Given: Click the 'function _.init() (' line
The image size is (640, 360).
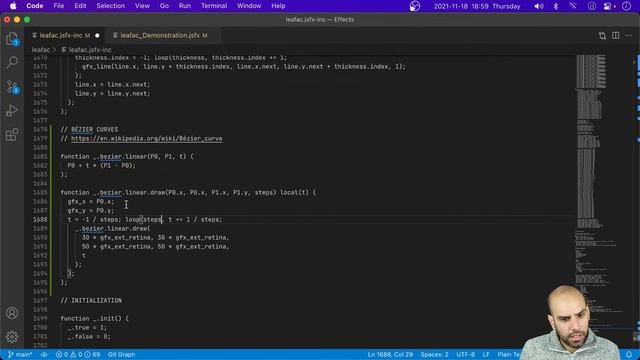Looking at the screenshot, I should tap(95, 318).
